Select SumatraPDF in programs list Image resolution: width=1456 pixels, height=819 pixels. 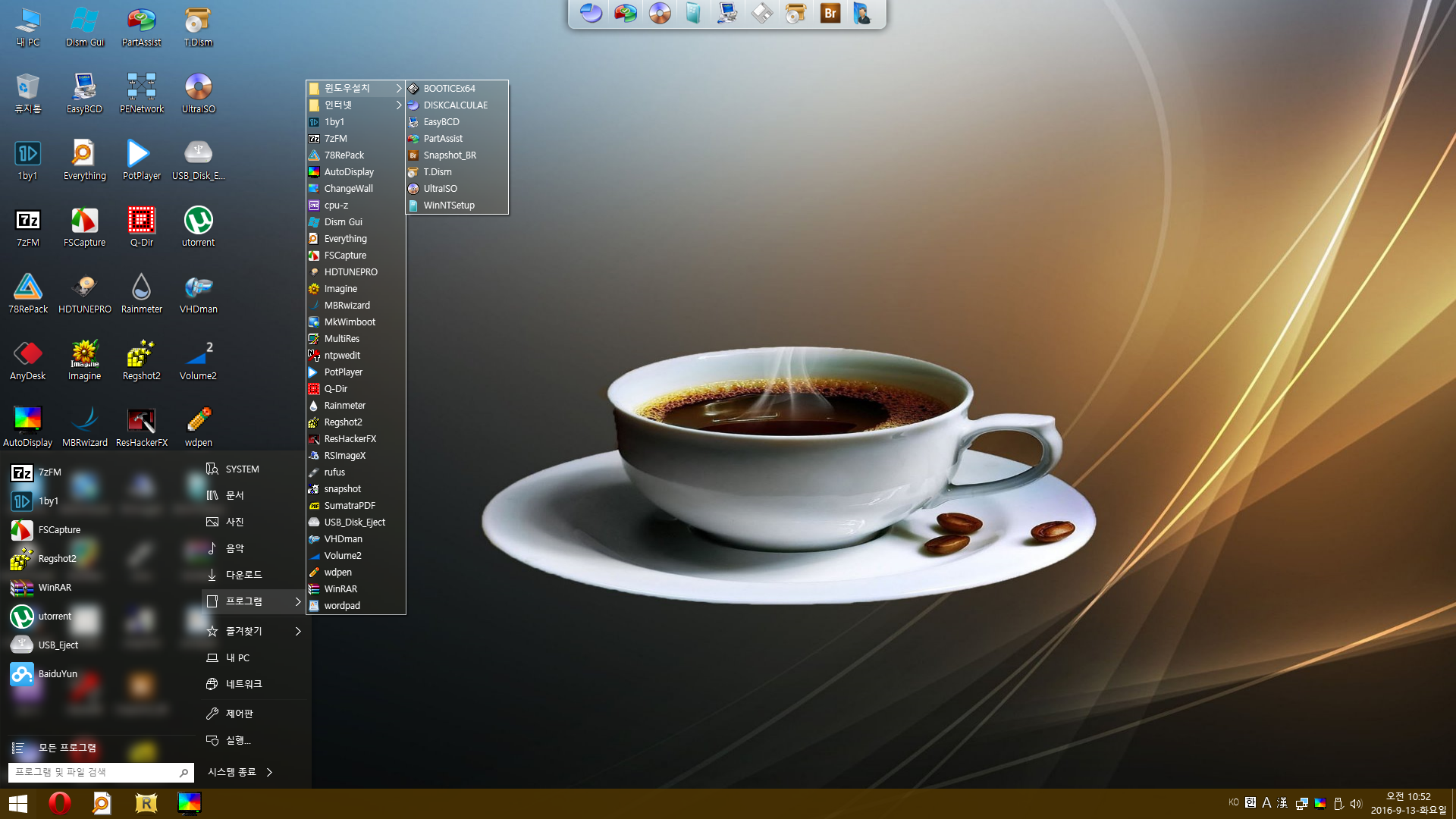(355, 506)
